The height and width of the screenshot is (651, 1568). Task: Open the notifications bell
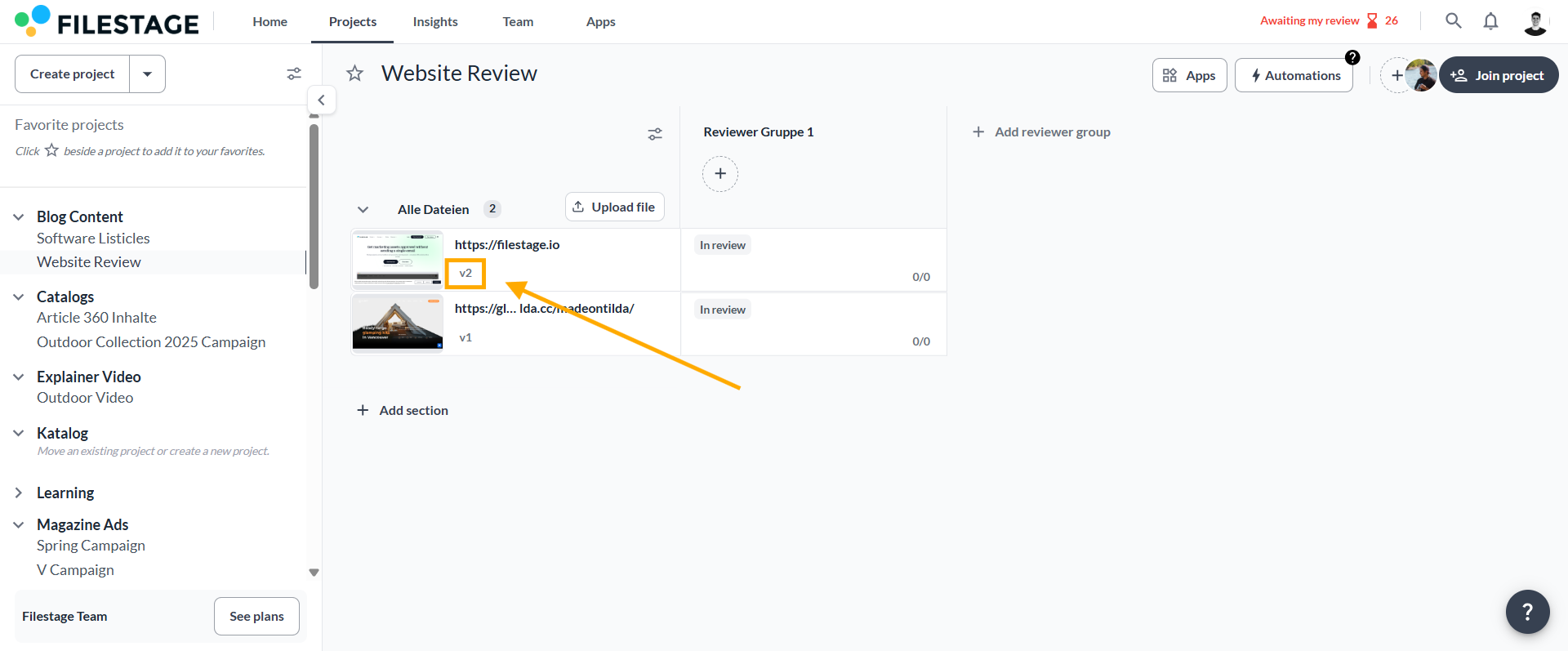pyautogui.click(x=1490, y=21)
